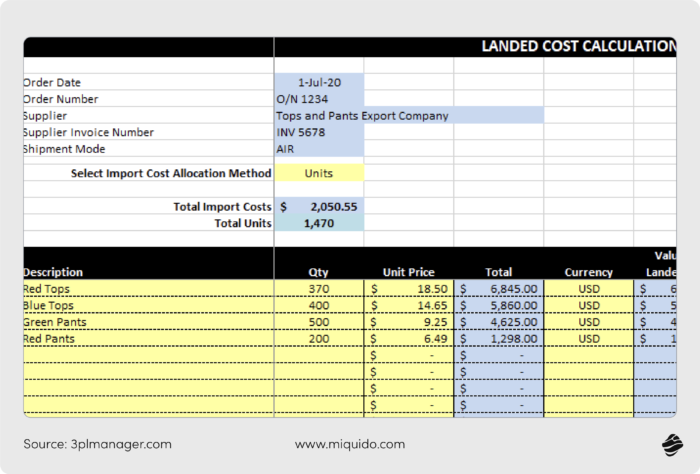Screen dimensions: 700x474
Task: Open the Import Cost Allocation Method dropdown
Action: [318, 173]
